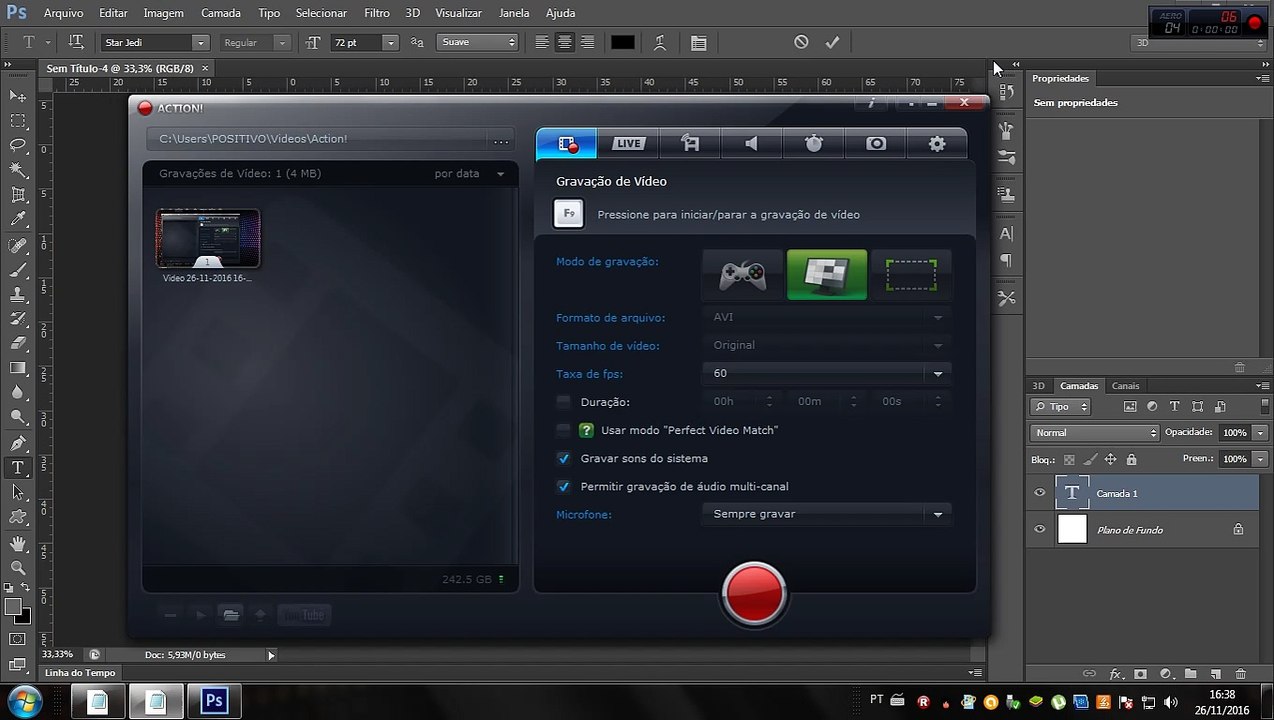Select the Move tool in Photoshop

pos(18,96)
